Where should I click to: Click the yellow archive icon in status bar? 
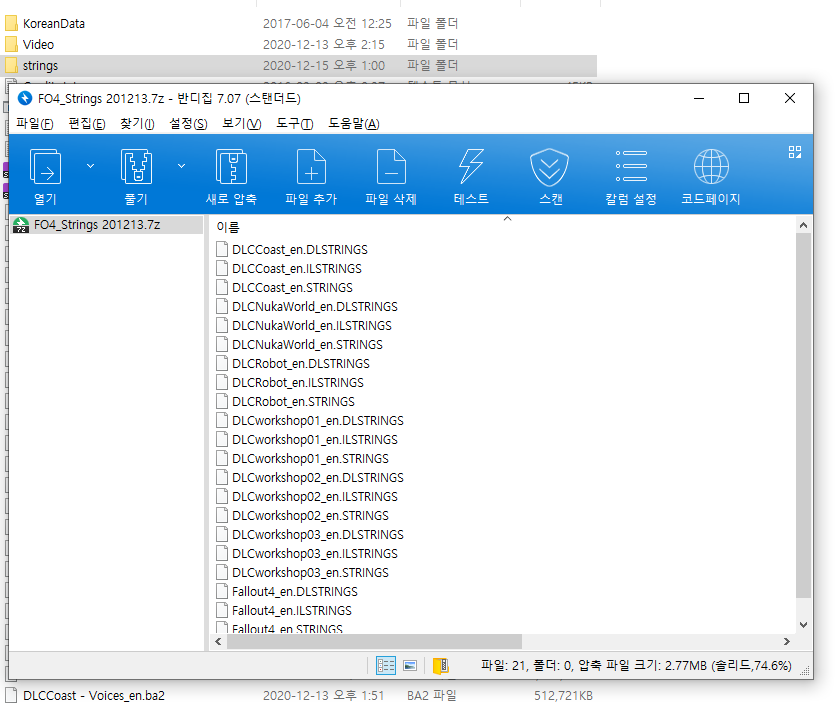pyautogui.click(x=440, y=666)
